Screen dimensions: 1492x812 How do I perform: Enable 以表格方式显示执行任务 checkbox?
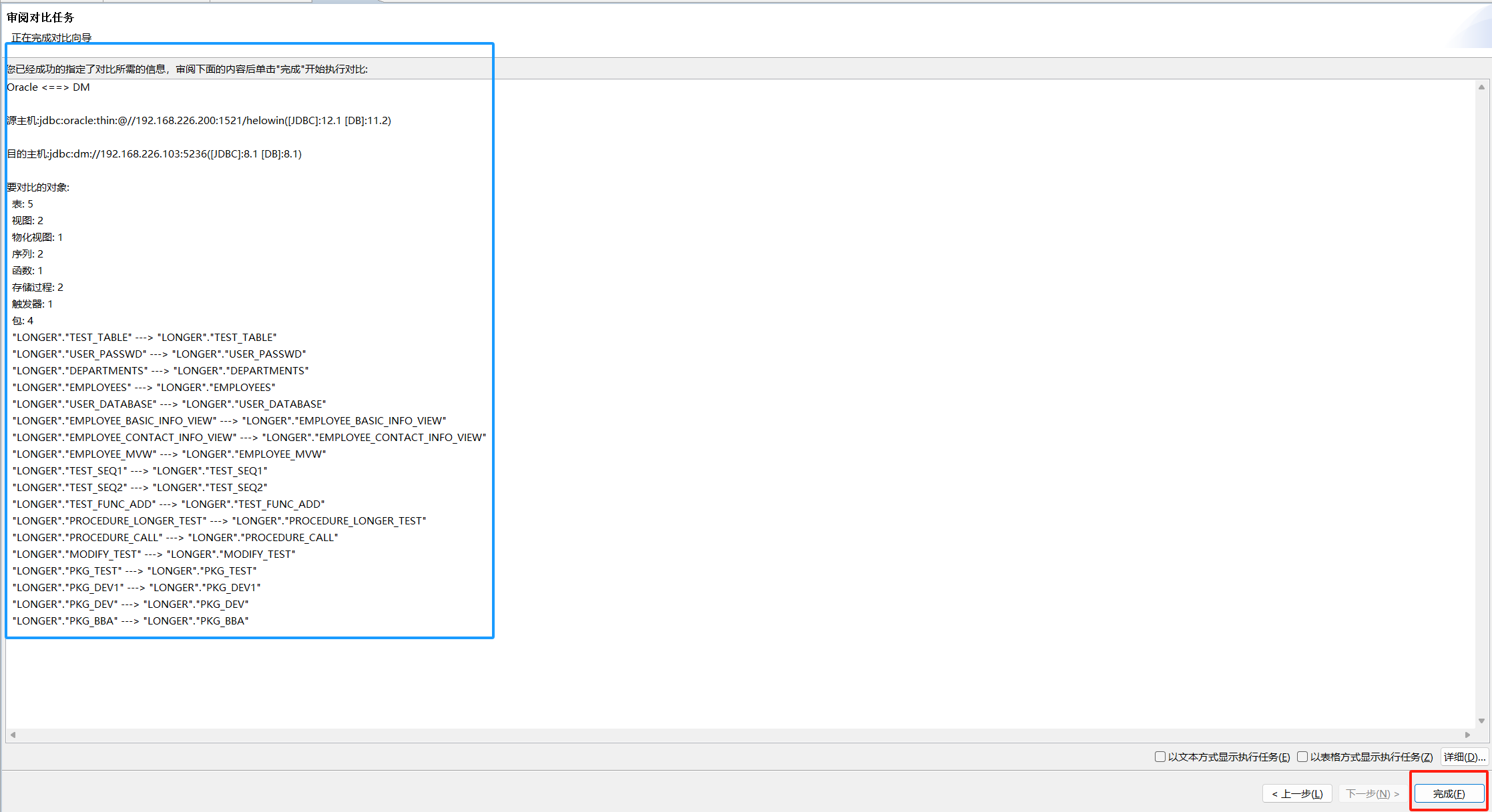coord(1302,757)
